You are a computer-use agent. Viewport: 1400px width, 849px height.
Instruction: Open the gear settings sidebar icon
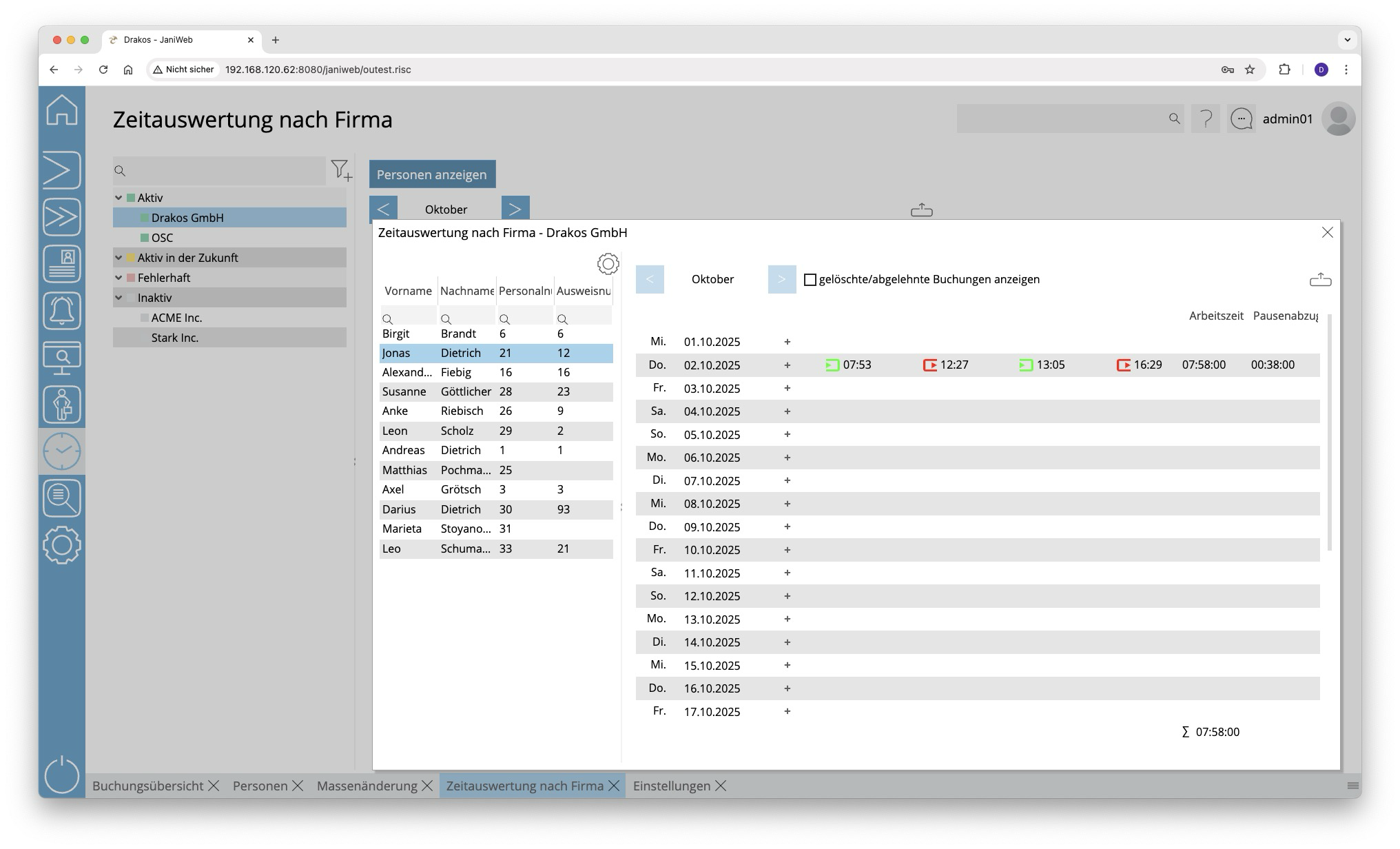[62, 545]
